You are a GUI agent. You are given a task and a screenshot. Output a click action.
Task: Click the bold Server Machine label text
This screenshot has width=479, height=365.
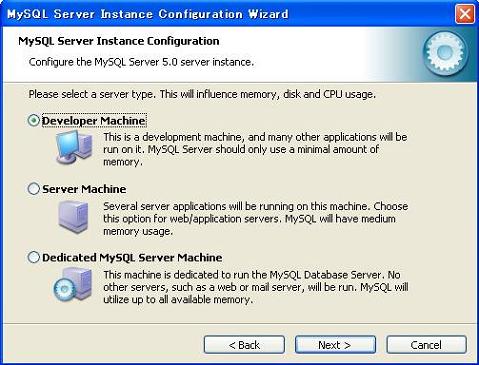click(84, 189)
